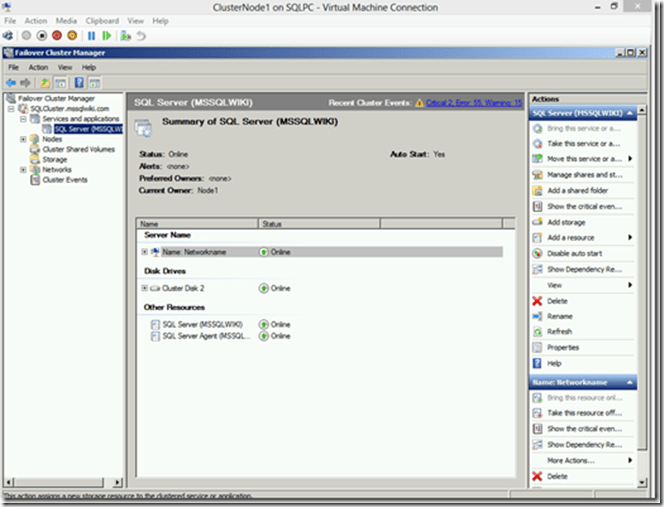Click the Pause button in VM toolbar
664x507 pixels.
tap(90, 35)
